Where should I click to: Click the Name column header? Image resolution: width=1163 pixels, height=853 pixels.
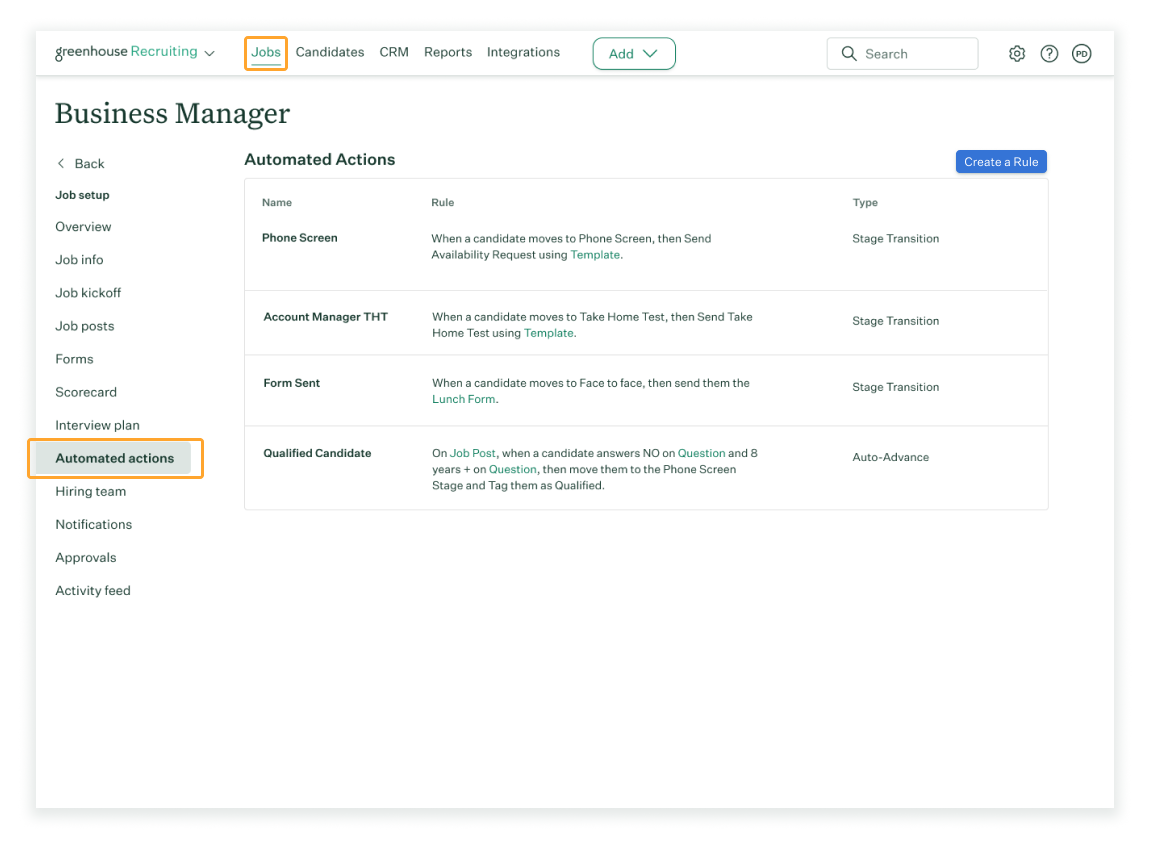point(277,202)
